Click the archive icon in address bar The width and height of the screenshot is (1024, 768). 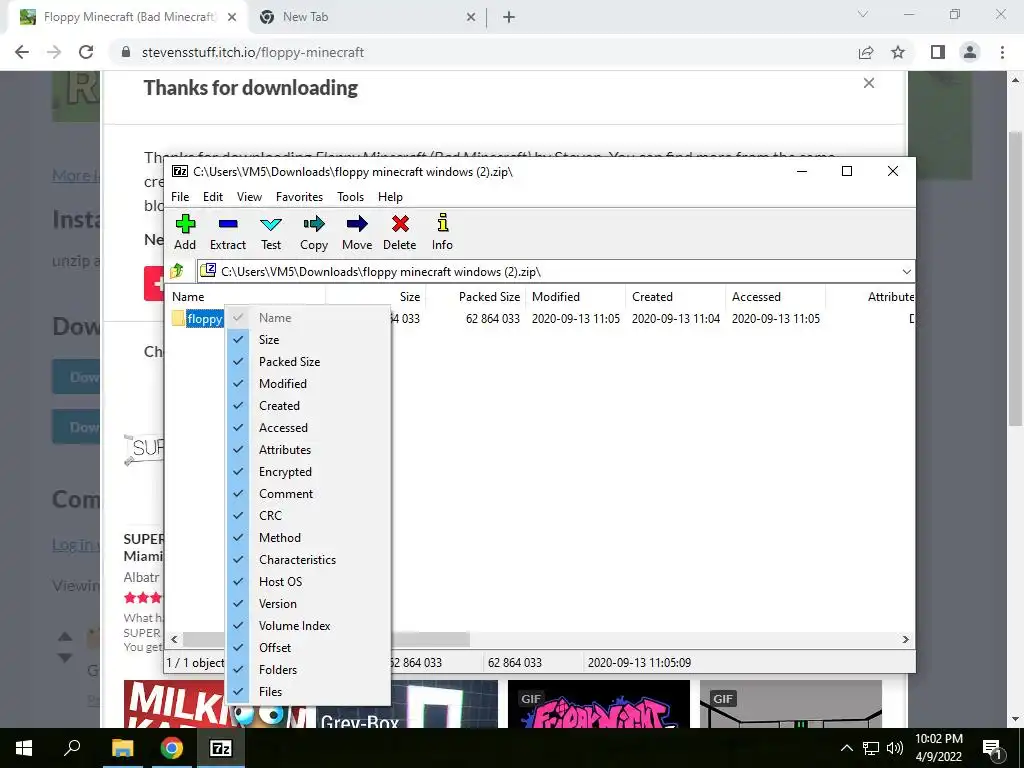[208, 270]
